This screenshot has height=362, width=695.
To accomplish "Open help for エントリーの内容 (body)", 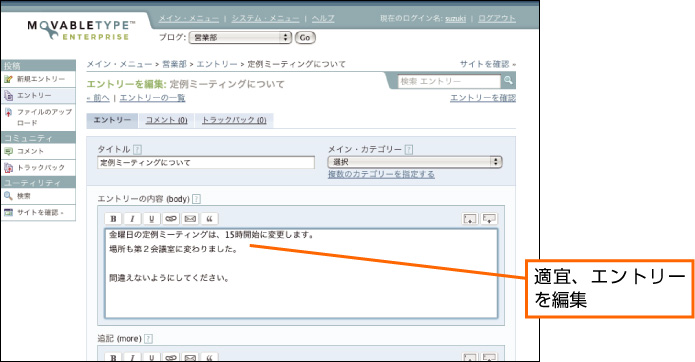I will (196, 199).
